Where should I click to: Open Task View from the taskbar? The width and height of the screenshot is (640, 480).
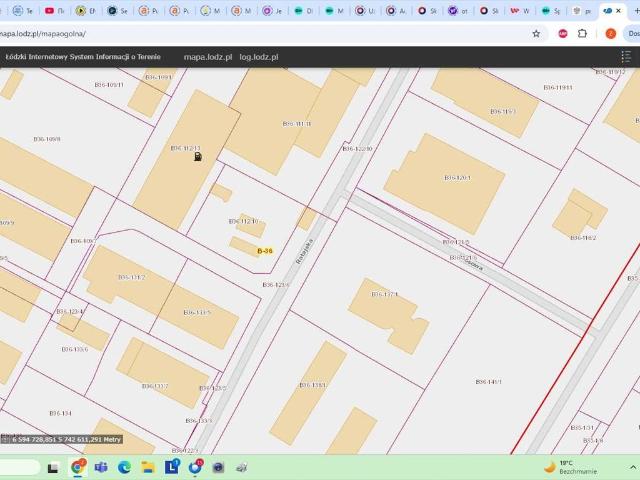click(54, 467)
